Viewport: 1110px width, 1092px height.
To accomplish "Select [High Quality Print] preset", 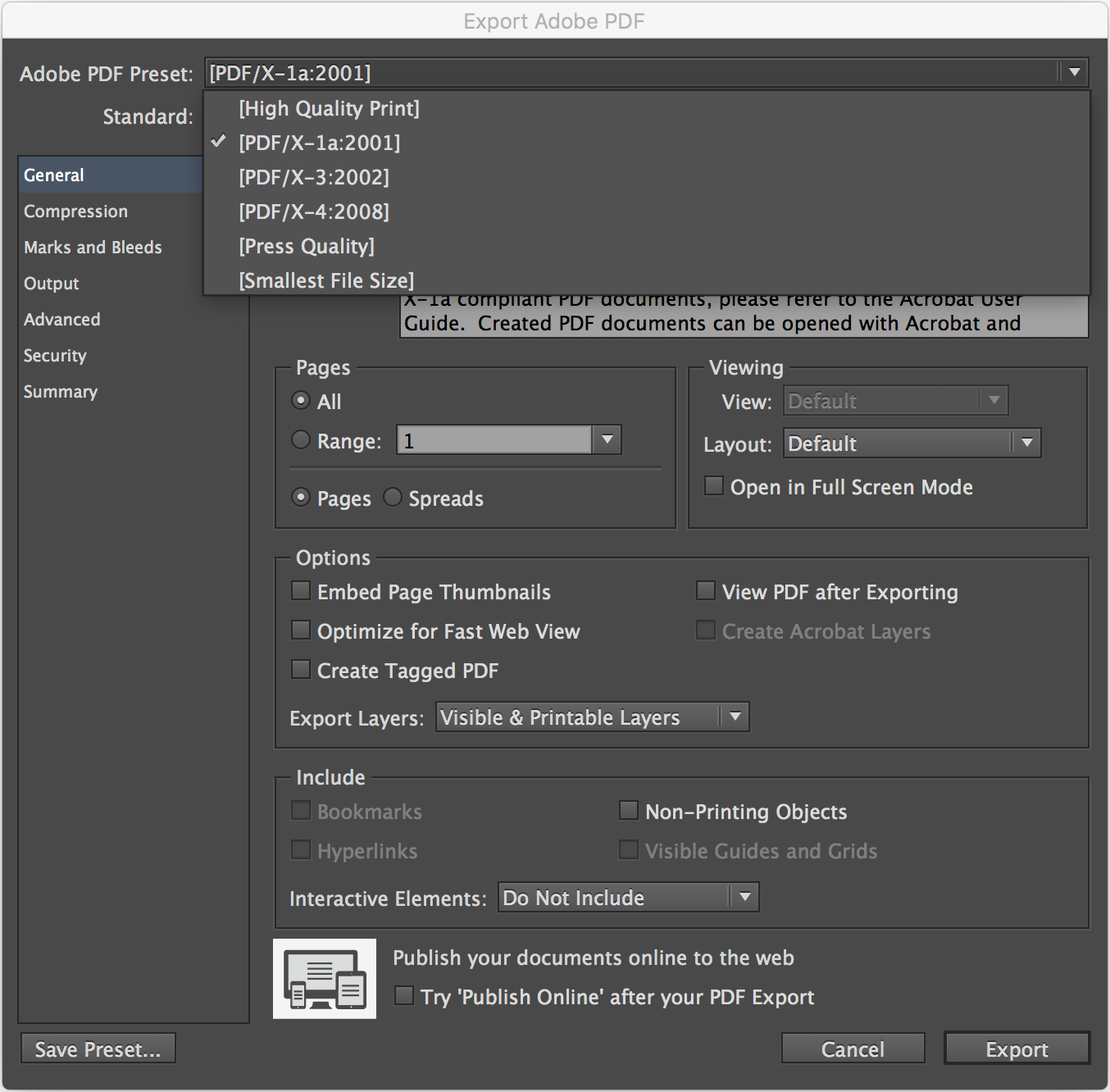I will pyautogui.click(x=647, y=108).
